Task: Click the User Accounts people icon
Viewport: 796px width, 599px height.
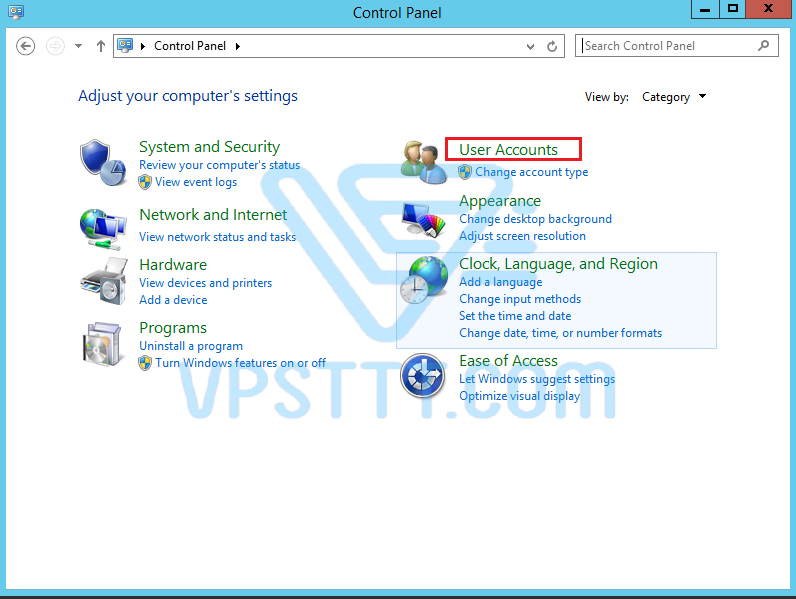Action: pos(423,162)
